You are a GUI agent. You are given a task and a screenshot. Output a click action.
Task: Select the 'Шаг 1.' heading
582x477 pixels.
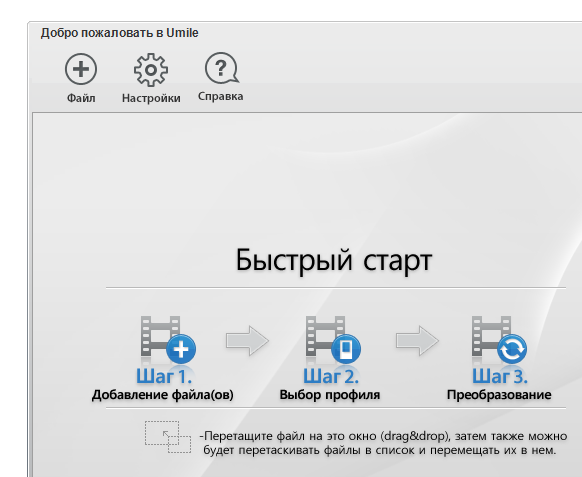click(x=164, y=376)
